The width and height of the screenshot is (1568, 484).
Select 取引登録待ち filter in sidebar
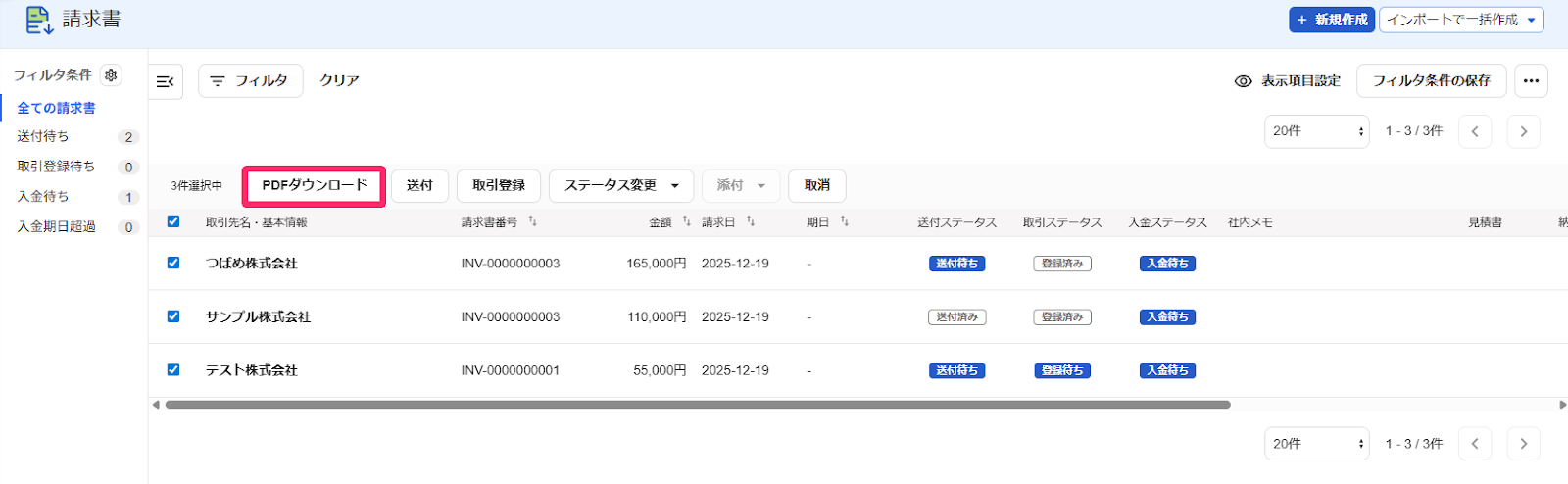click(x=56, y=167)
